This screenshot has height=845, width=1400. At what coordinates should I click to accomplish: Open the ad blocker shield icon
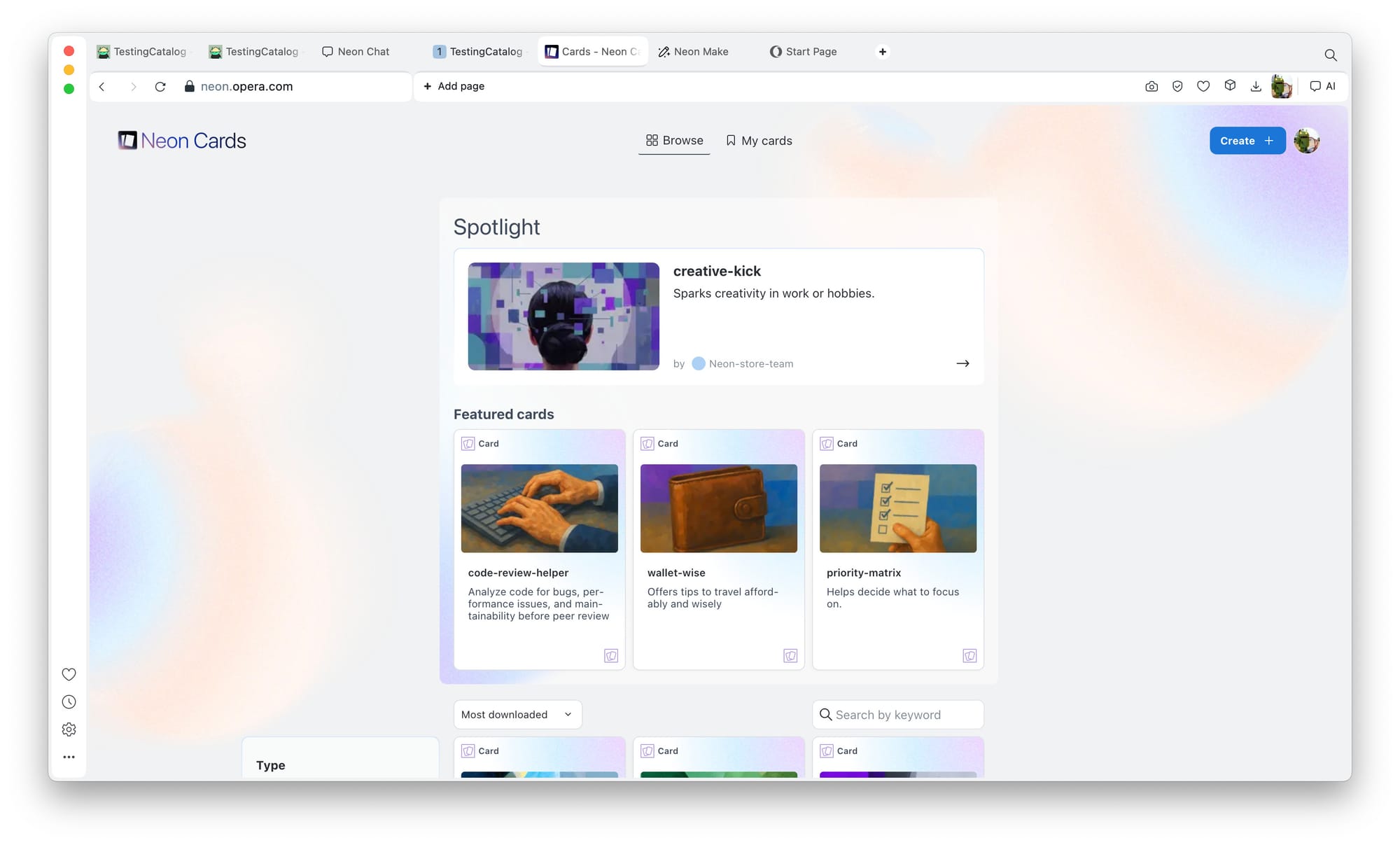[x=1177, y=86]
